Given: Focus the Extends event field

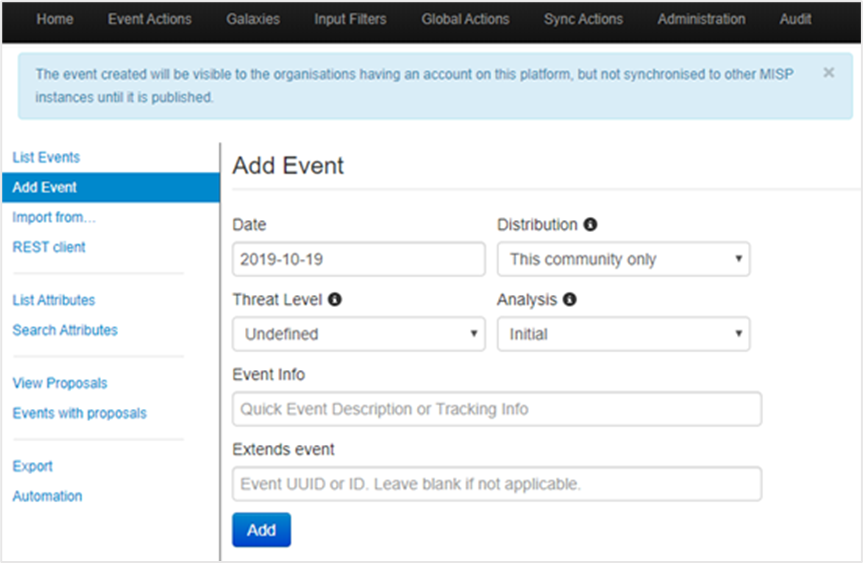Looking at the screenshot, I should (497, 484).
